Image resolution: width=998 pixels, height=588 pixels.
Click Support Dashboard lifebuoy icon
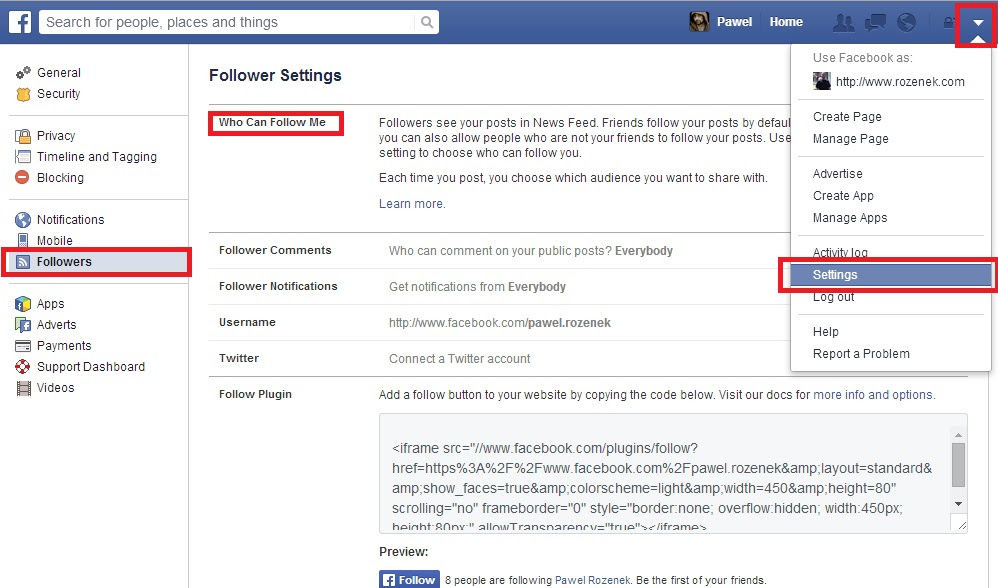point(23,367)
